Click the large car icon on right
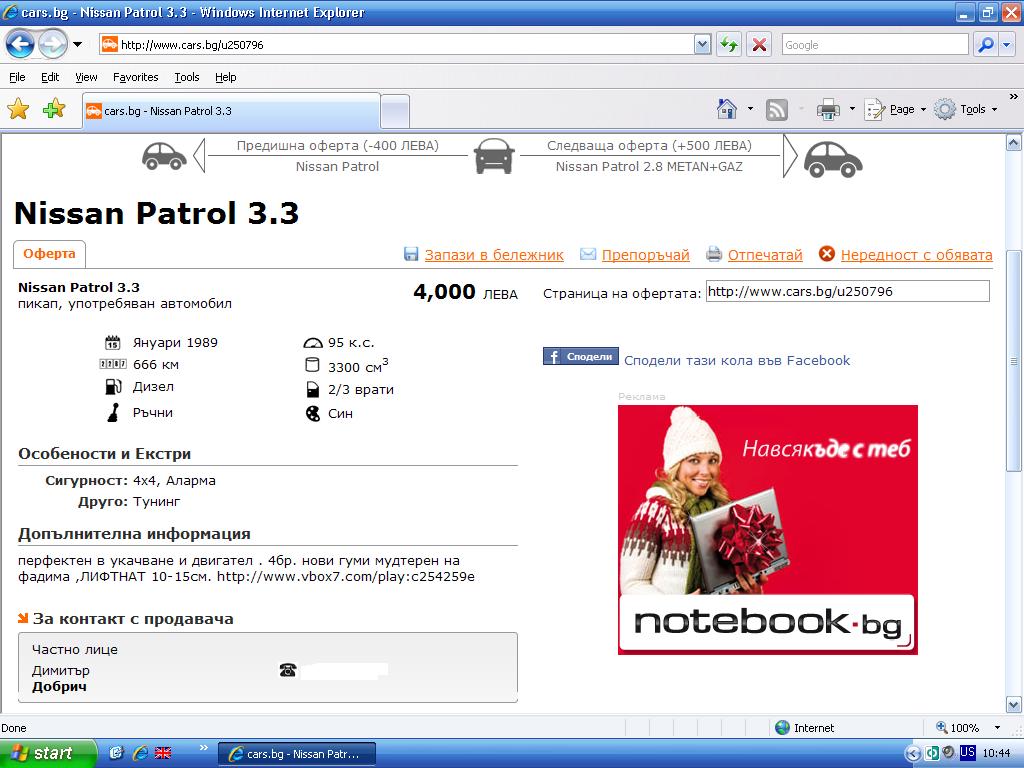Screen dimensions: 1024x768 [x=833, y=159]
